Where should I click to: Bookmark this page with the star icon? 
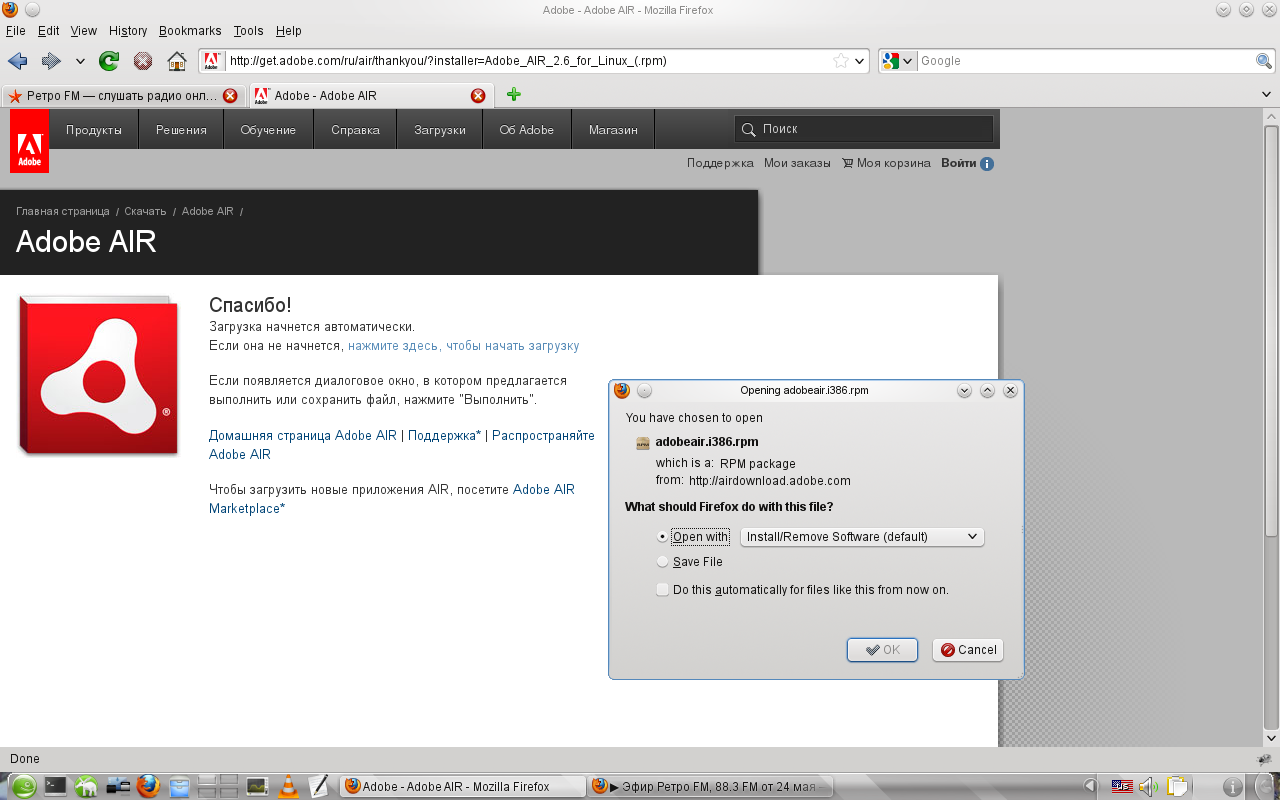pyautogui.click(x=841, y=61)
